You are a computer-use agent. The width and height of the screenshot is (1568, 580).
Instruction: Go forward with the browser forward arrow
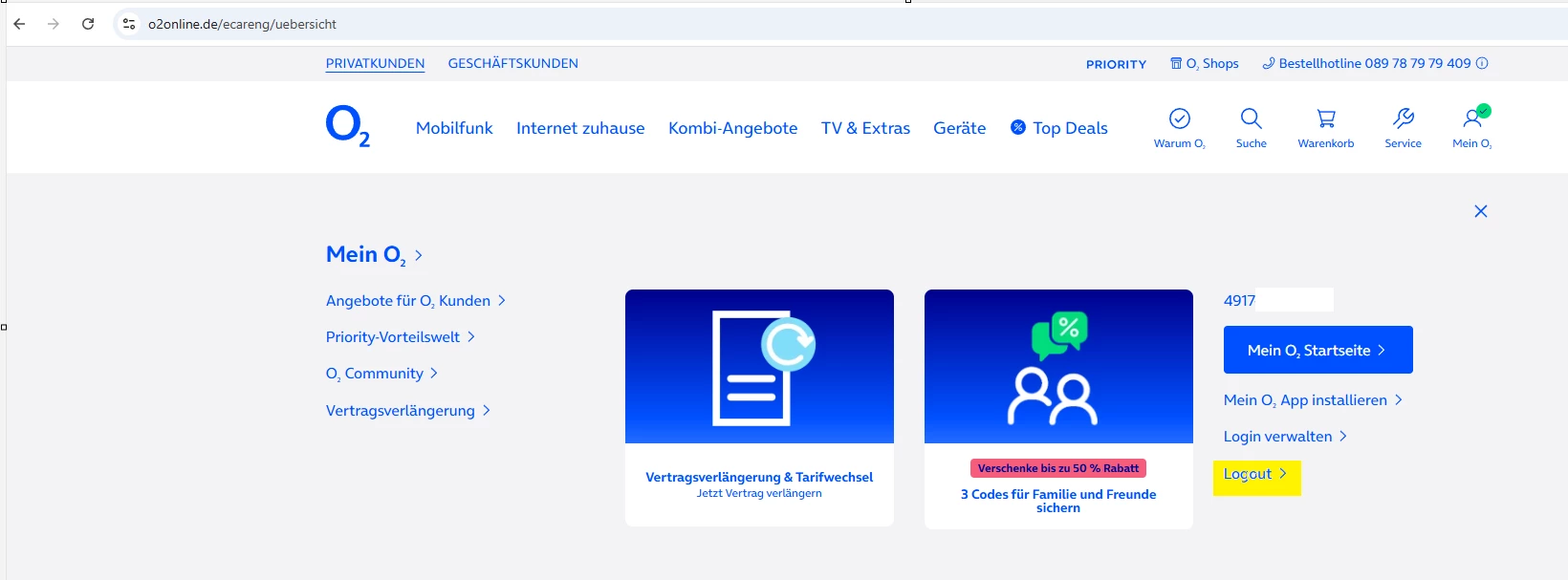[54, 24]
